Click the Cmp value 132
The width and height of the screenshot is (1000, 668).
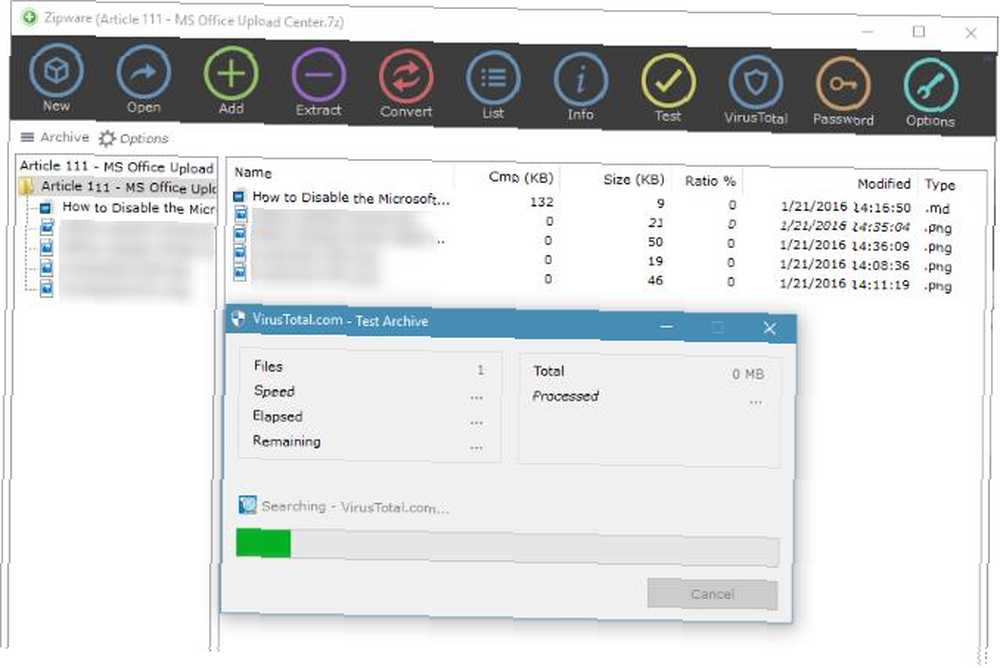click(x=541, y=202)
